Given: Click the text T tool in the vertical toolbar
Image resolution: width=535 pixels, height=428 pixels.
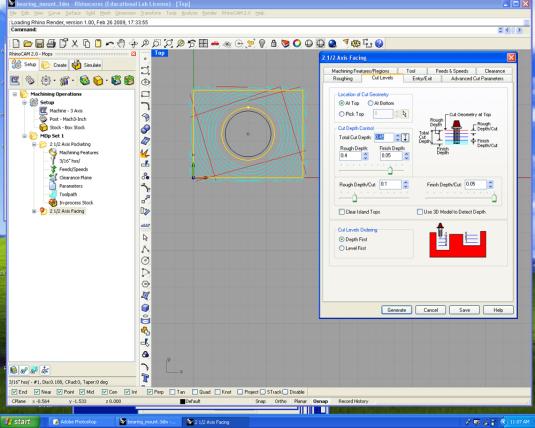Looking at the screenshot, I should coord(145,378).
